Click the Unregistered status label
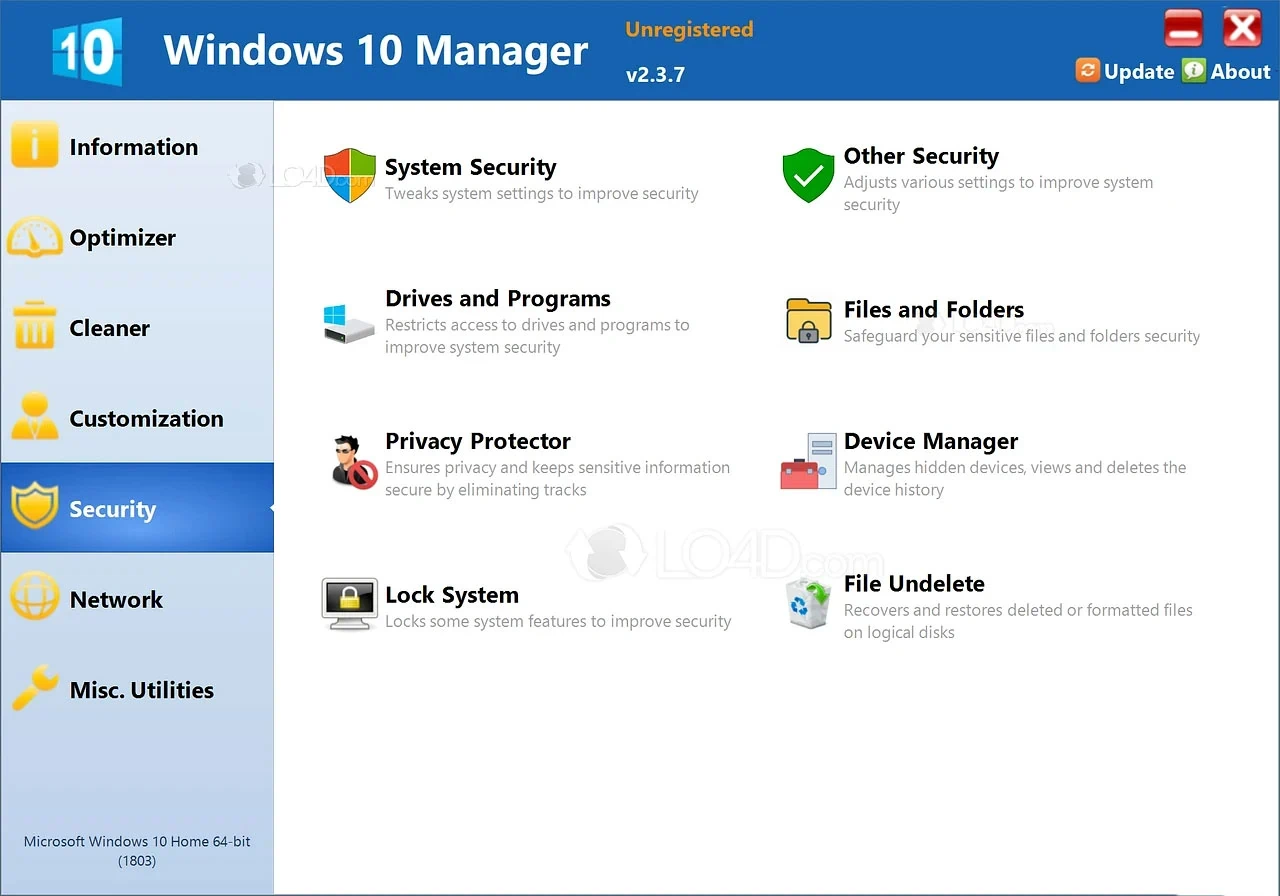 pos(689,30)
